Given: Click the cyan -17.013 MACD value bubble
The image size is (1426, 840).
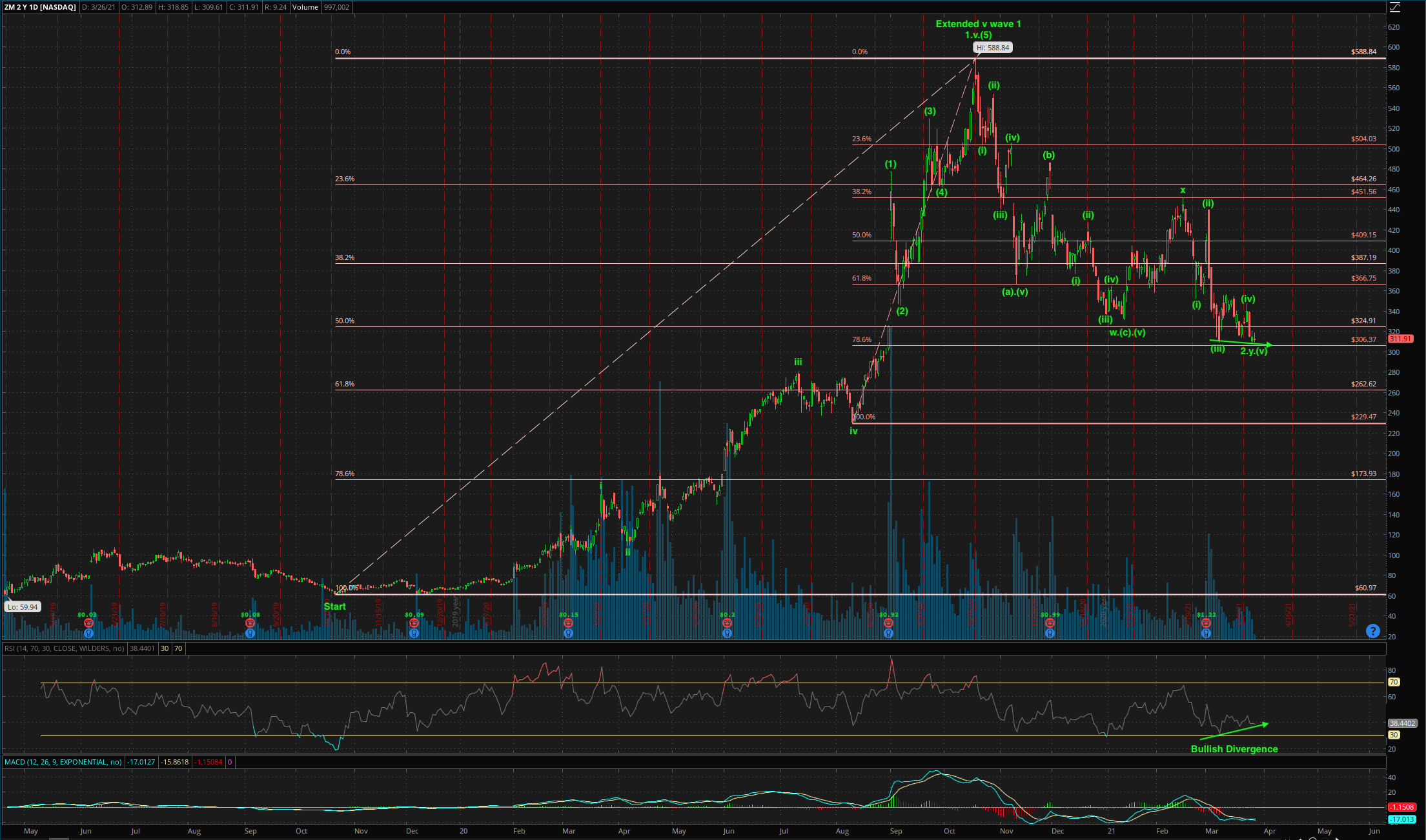Looking at the screenshot, I should [1401, 819].
